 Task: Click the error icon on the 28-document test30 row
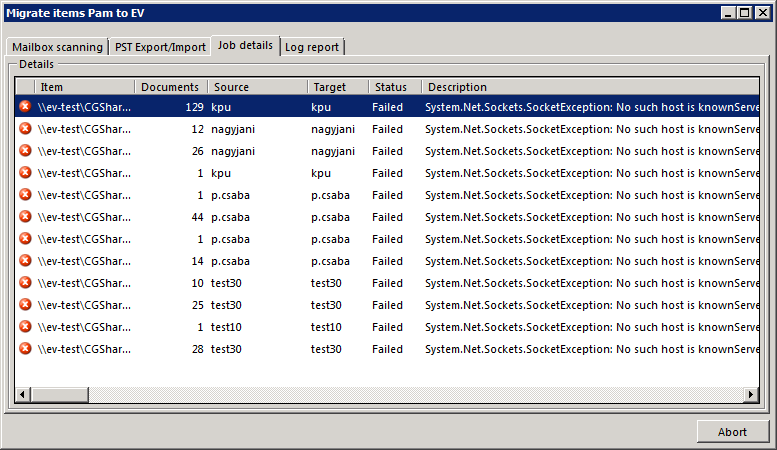click(x=25, y=349)
